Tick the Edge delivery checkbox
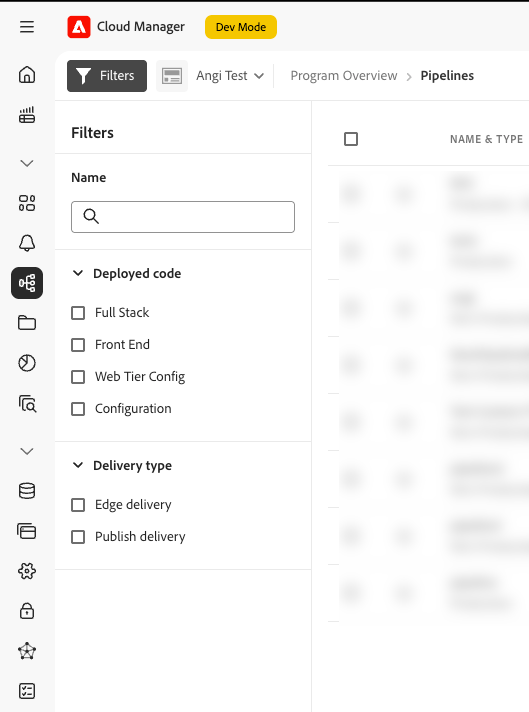The image size is (529, 712). 78,505
